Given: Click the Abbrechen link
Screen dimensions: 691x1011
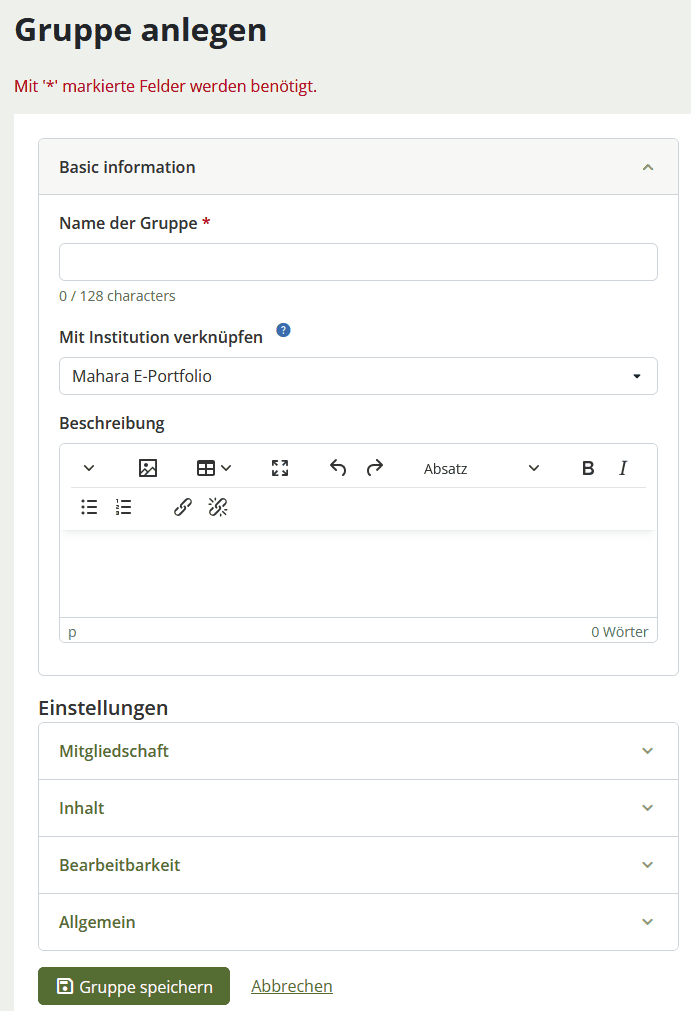Looking at the screenshot, I should click(292, 986).
